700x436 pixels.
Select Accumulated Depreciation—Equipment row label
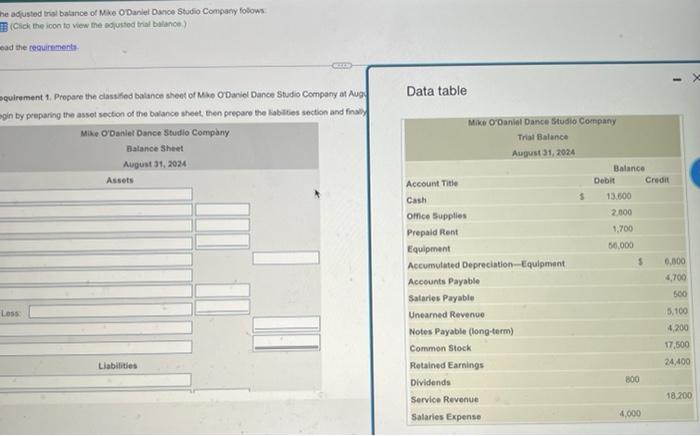tap(486, 264)
